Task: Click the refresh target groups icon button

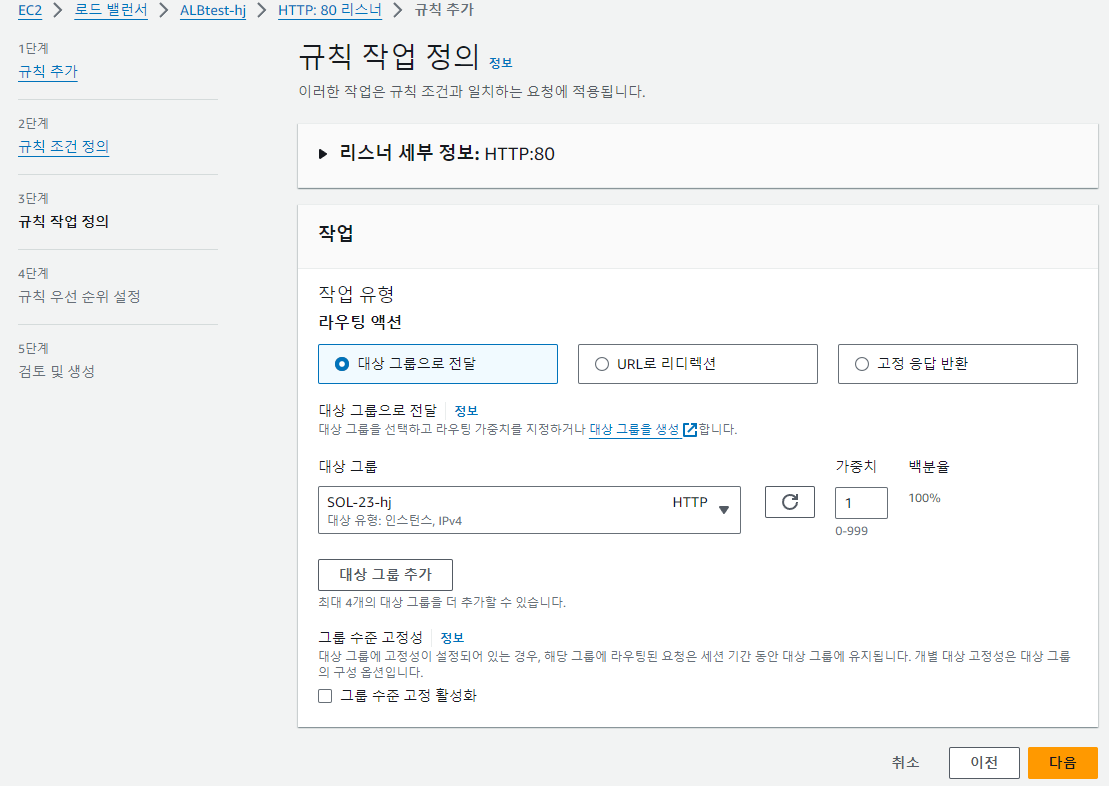Action: (789, 502)
